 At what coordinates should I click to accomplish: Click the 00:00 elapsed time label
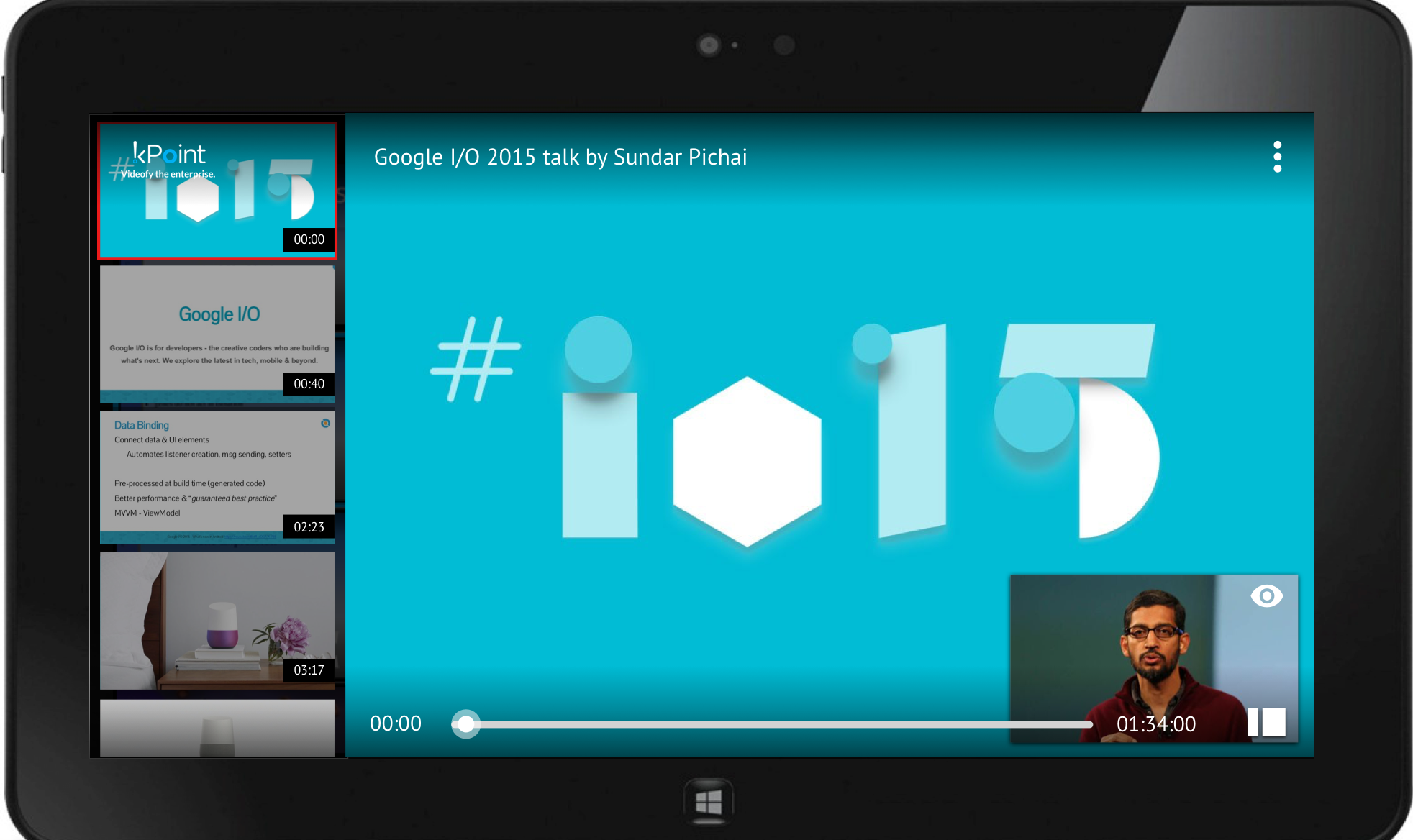coord(396,723)
